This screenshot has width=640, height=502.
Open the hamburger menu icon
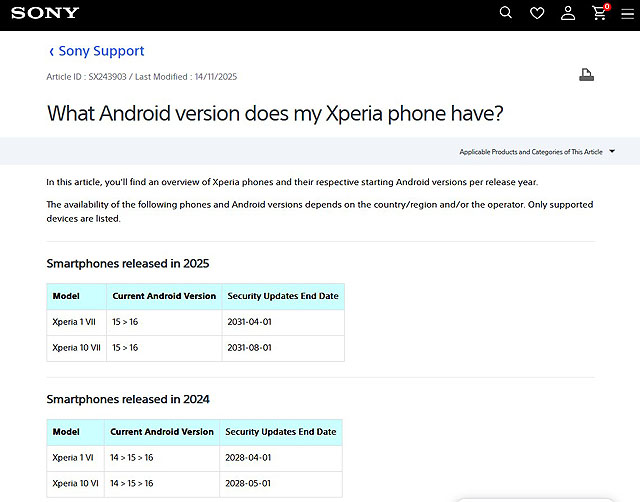[x=627, y=14]
